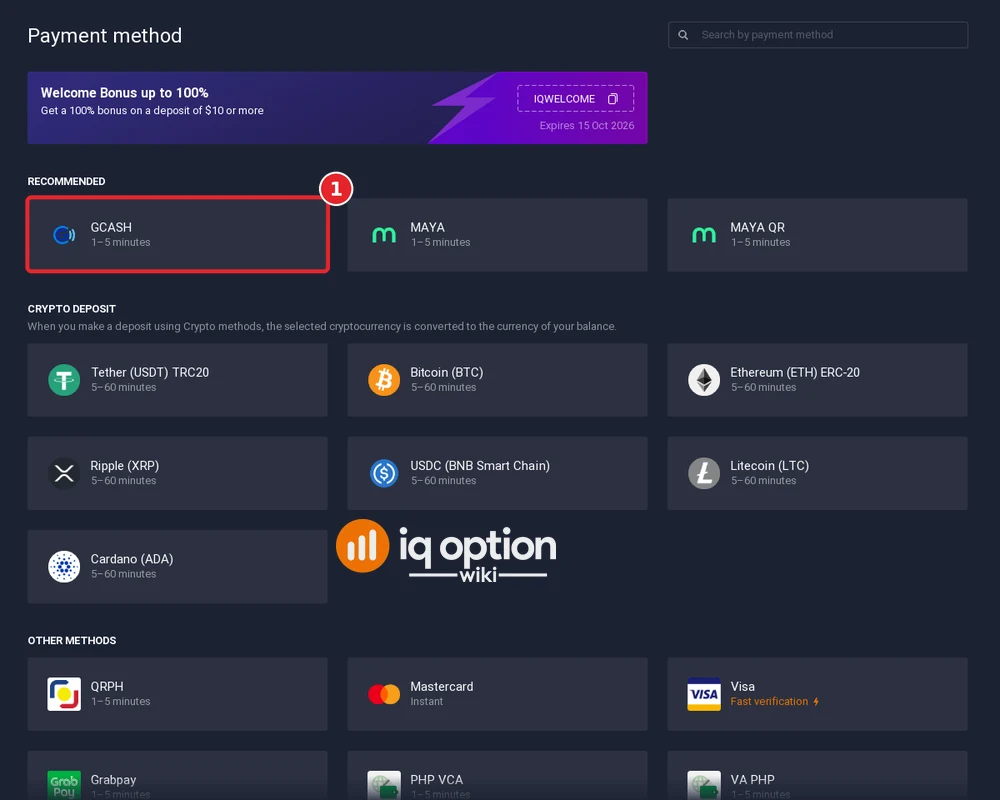Click the RECOMMENDED section heading
The image size is (1000, 800).
point(66,181)
